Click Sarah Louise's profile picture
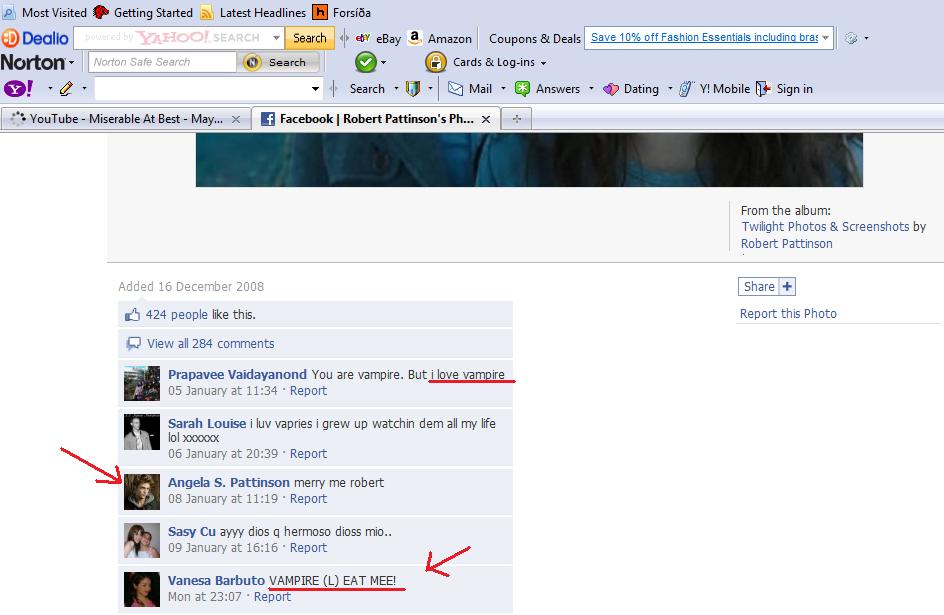Screen dimensions: 944x615 141,432
